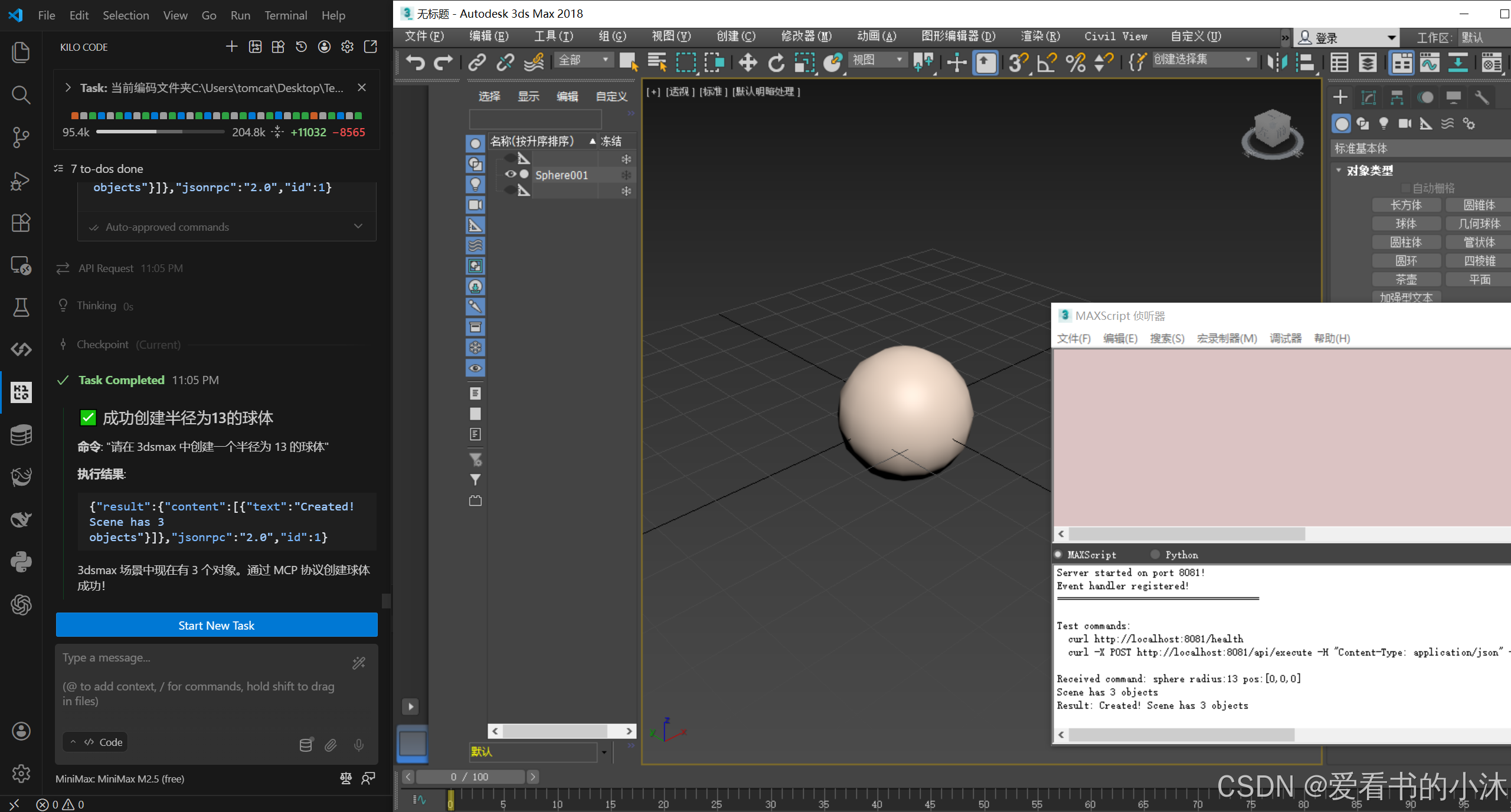The image size is (1511, 812).
Task: Open the 渲染(R) menu
Action: click(1040, 37)
